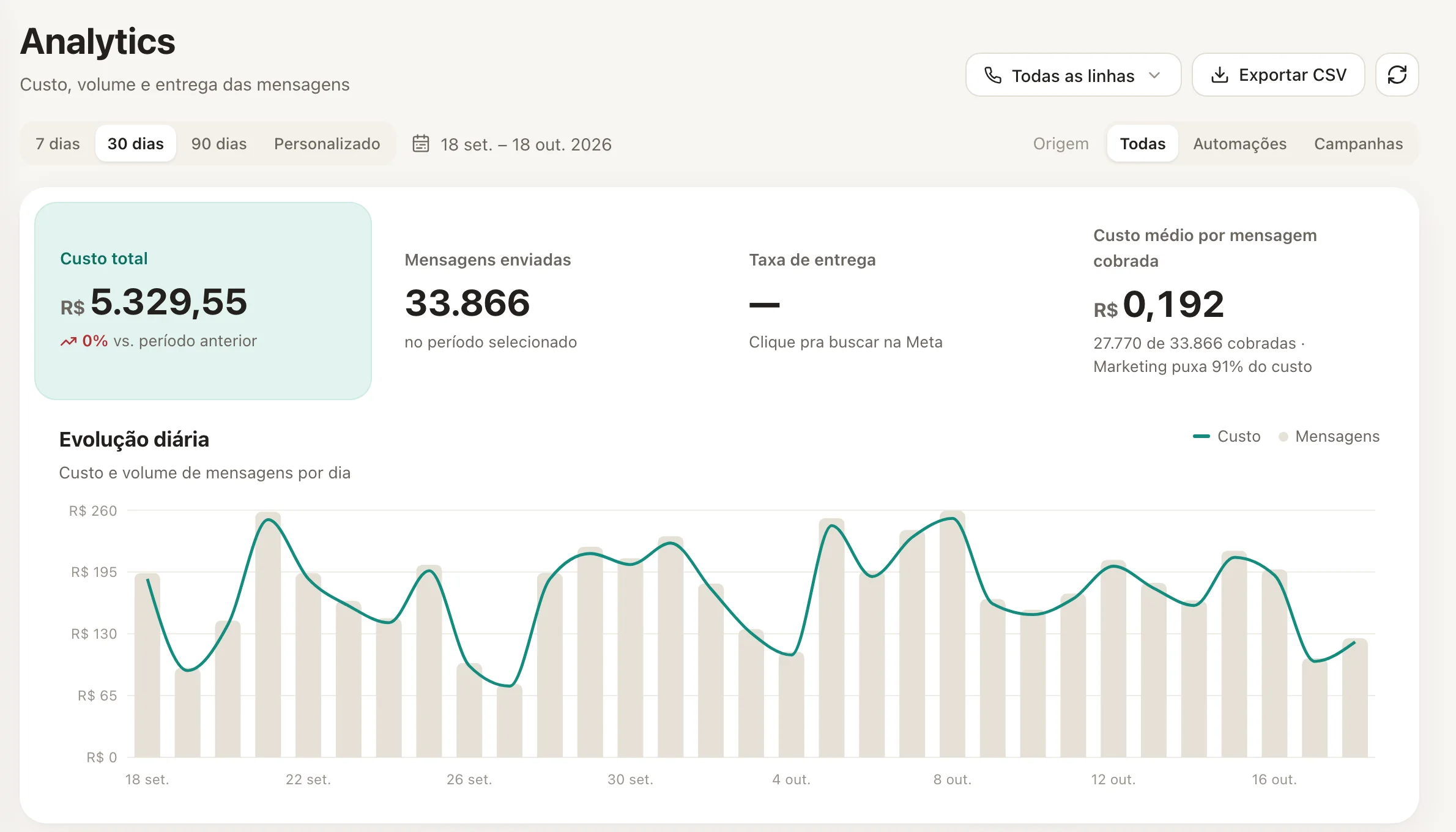Select the 7 dias period tab
Screen dimensions: 1456x832
point(58,144)
